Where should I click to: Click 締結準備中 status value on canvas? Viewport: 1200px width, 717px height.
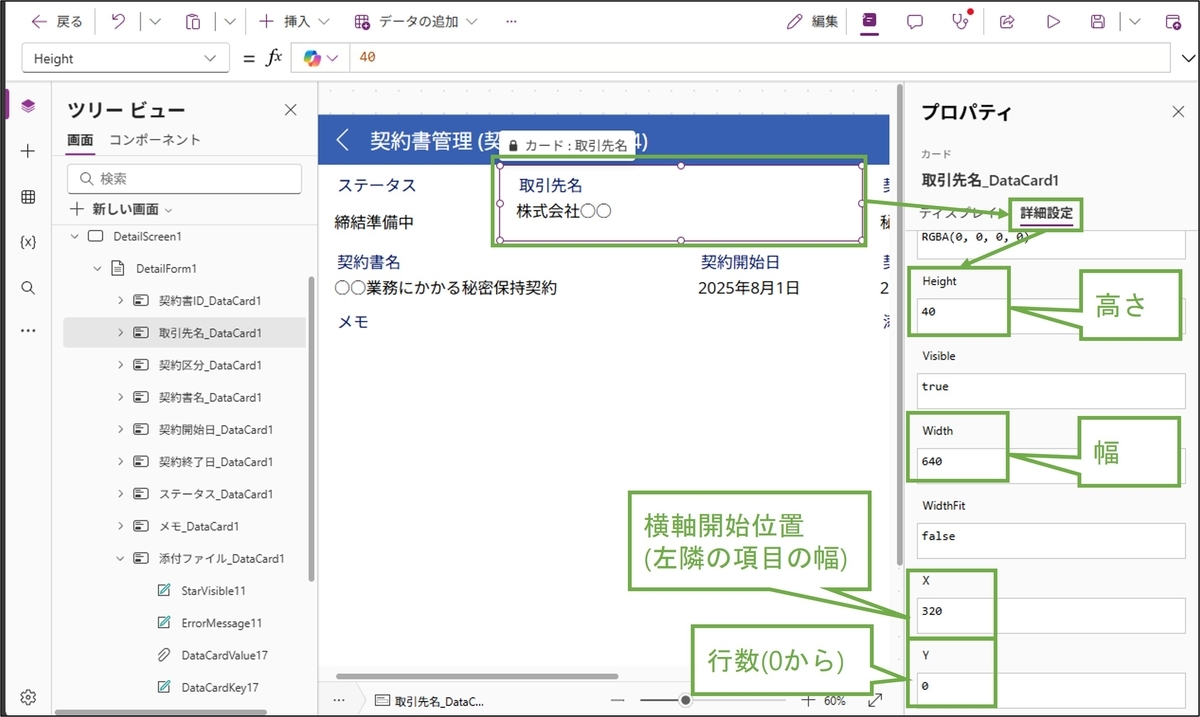click(x=374, y=222)
